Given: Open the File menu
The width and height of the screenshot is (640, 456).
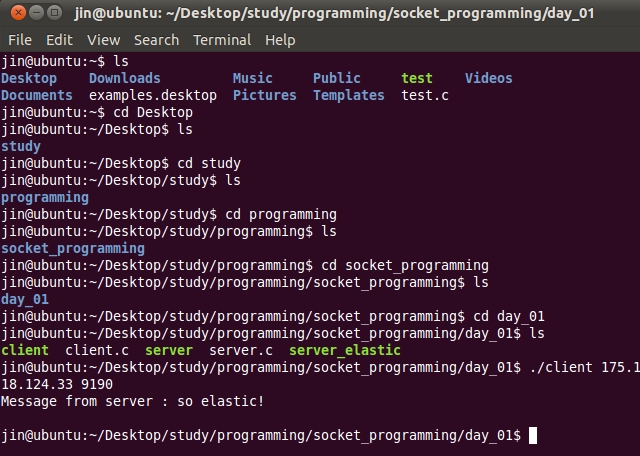Looking at the screenshot, I should (x=20, y=40).
